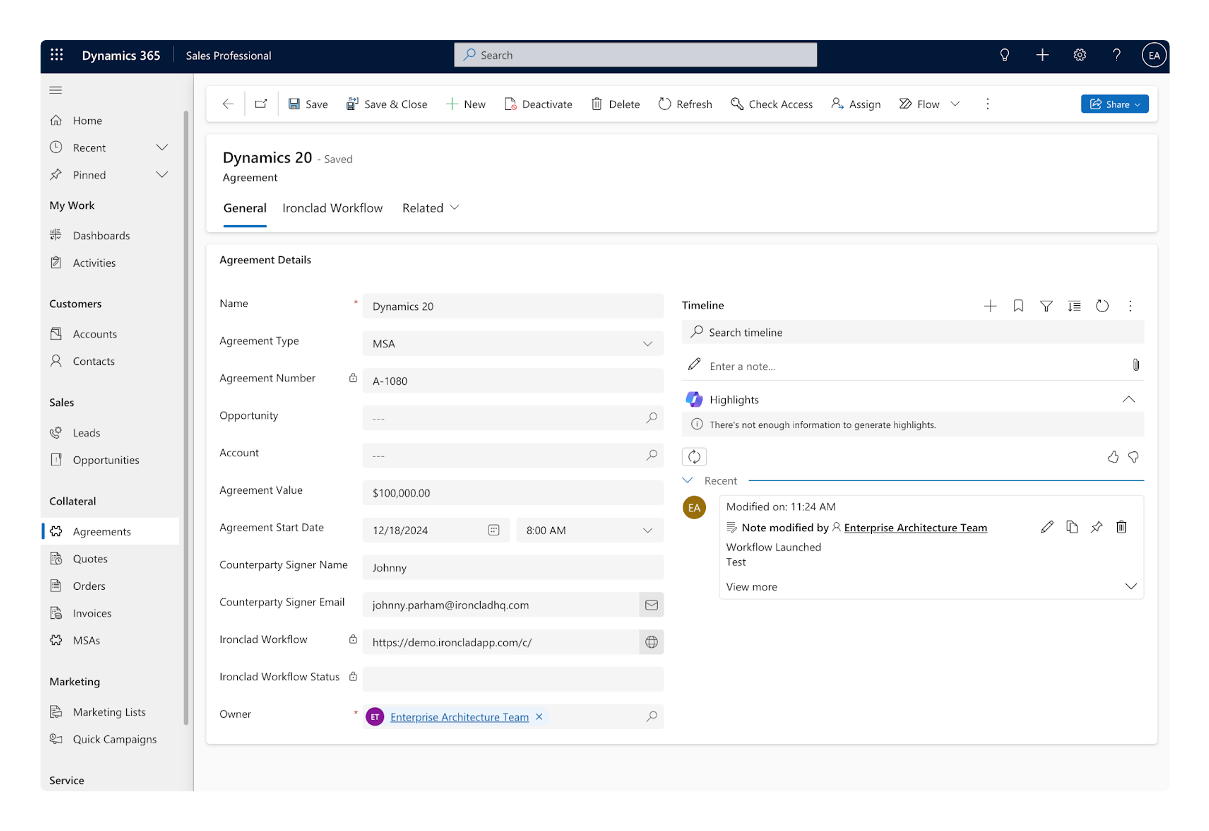The image size is (1209, 831).
Task: Copy the note with copy icon
Action: [1072, 527]
